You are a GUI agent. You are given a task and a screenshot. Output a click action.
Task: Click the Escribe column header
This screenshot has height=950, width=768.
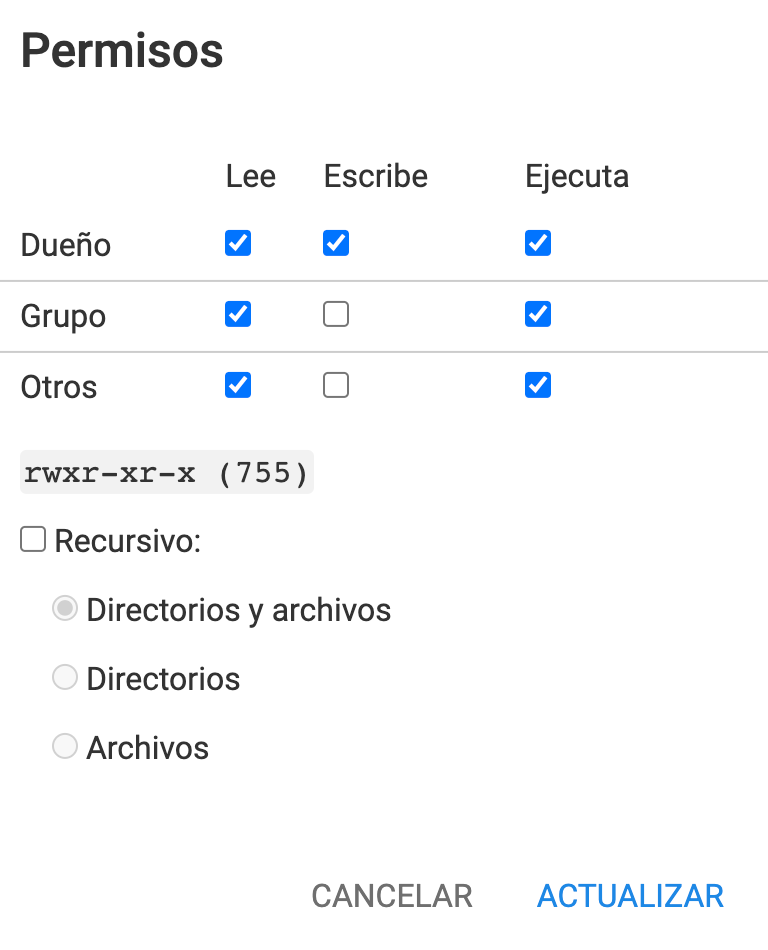375,176
